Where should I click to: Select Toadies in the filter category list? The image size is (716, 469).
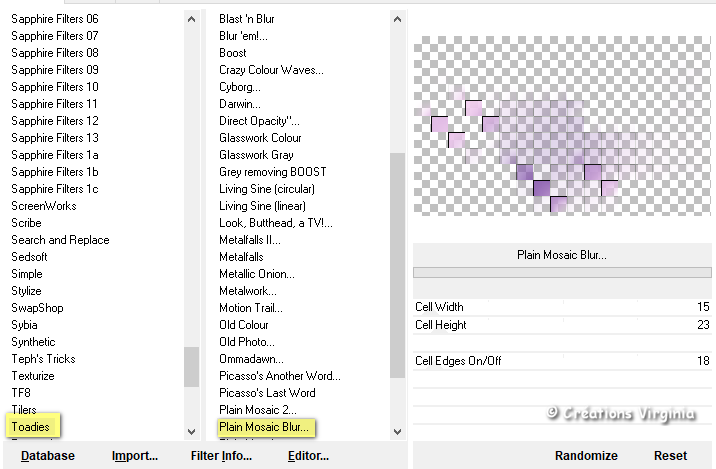point(33,427)
